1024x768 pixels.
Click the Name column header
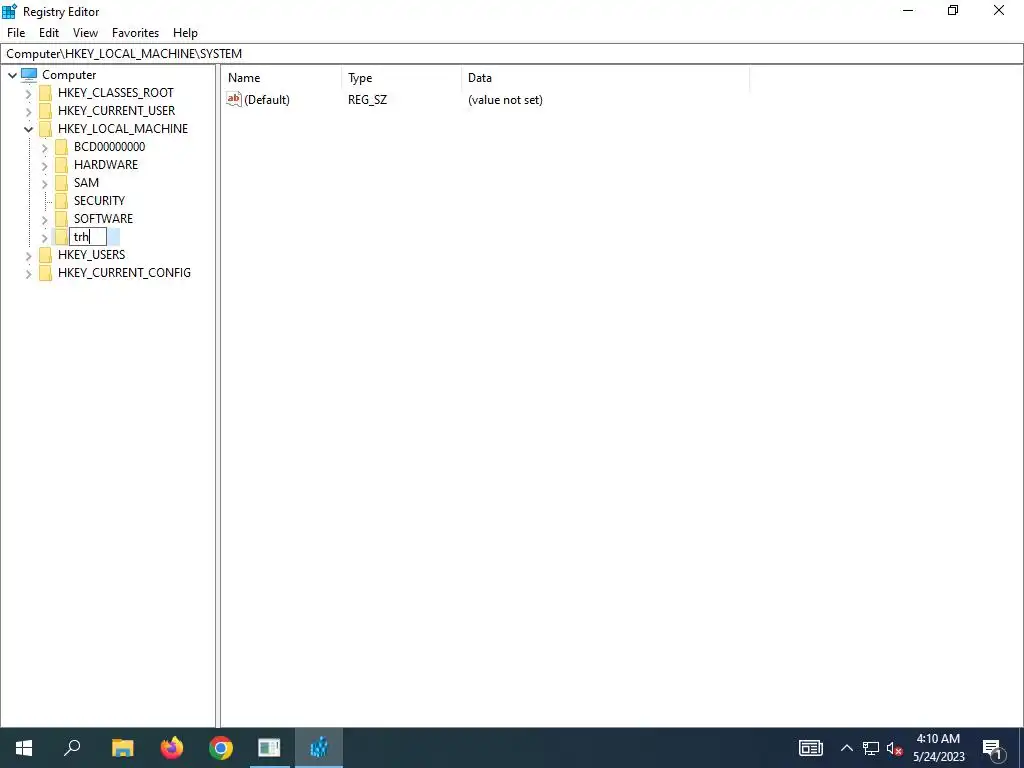[281, 78]
